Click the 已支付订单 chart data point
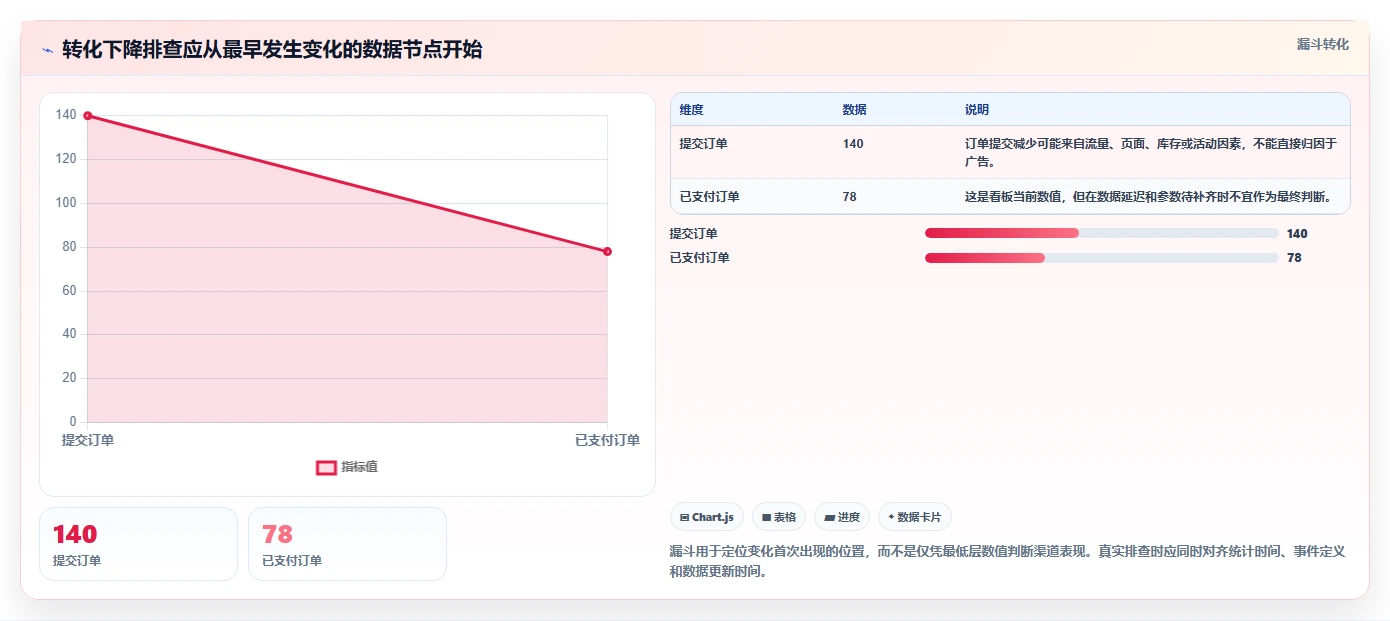This screenshot has height=621, width=1390. click(607, 251)
